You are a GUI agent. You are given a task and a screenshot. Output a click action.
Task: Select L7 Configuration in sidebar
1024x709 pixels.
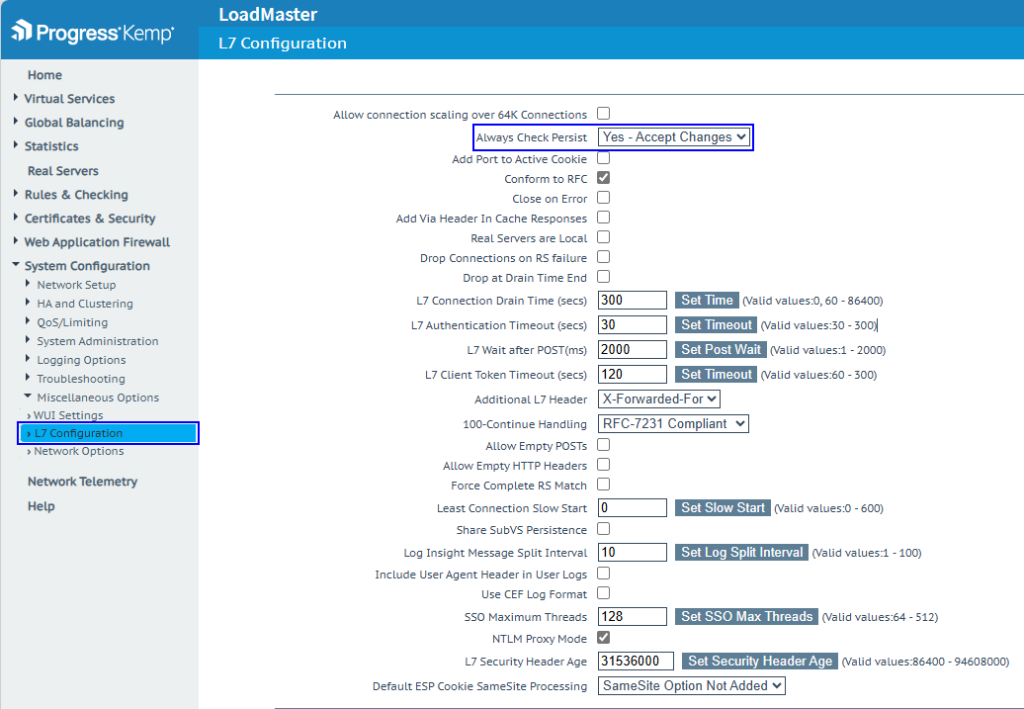click(108, 433)
